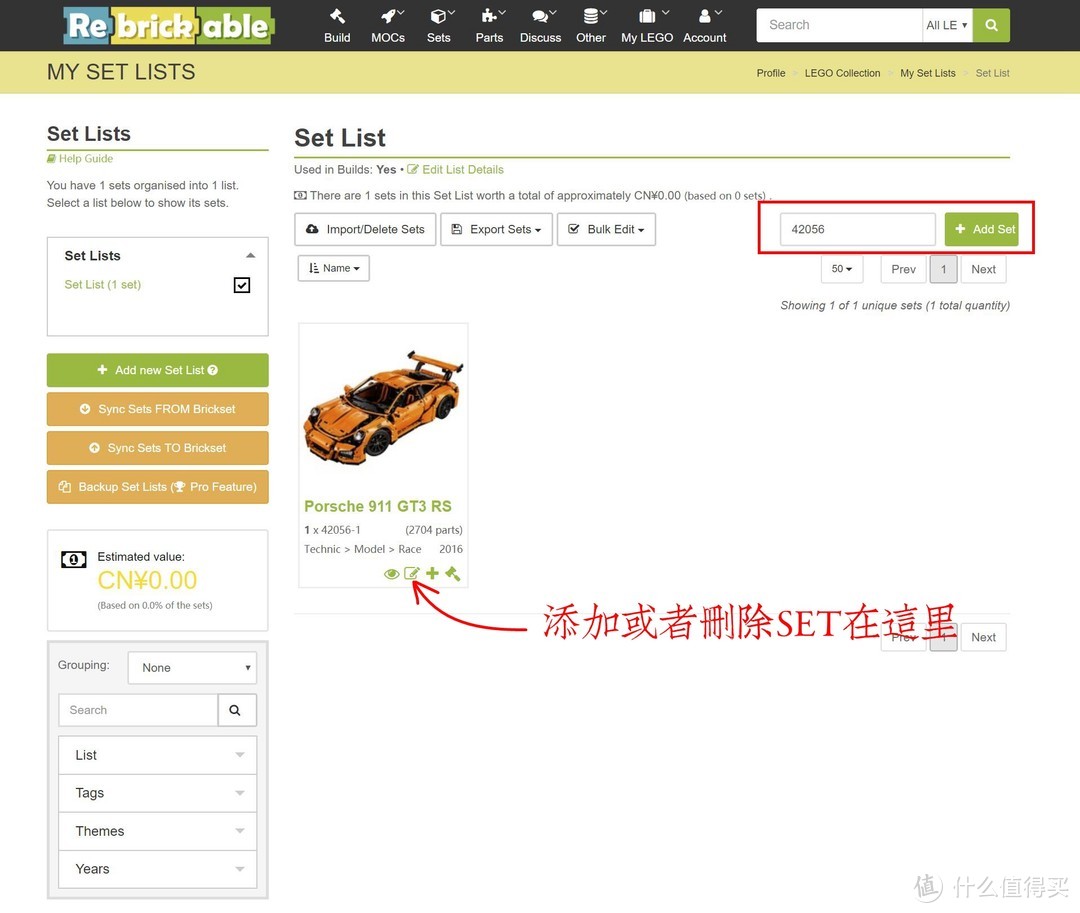Open the Sets menu

pyautogui.click(x=439, y=25)
